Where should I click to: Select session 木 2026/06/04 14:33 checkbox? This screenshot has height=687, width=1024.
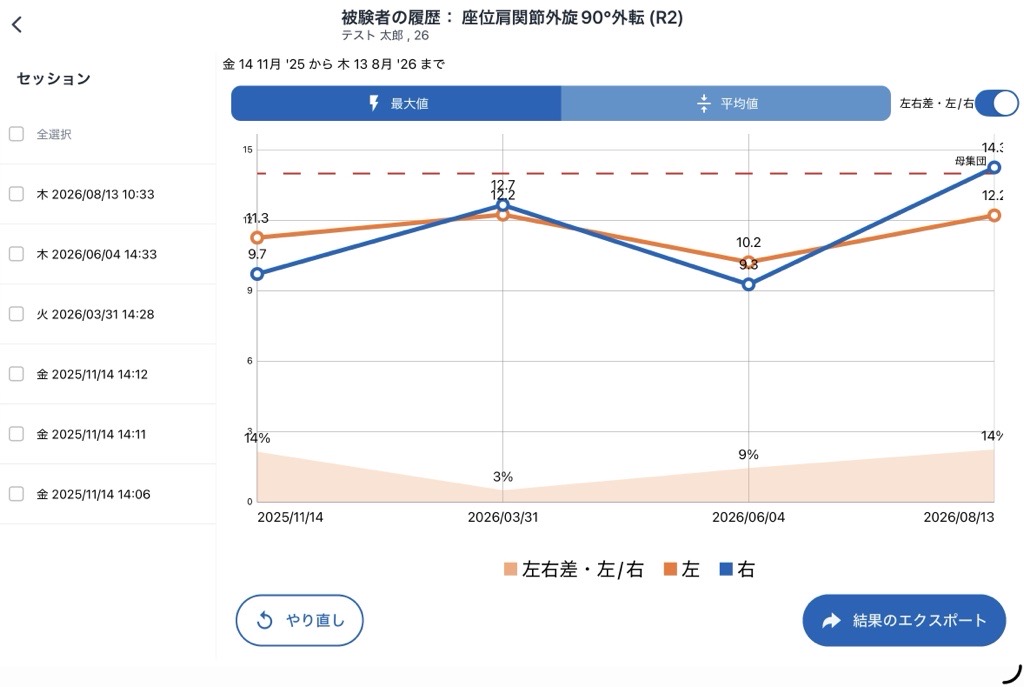(x=16, y=254)
